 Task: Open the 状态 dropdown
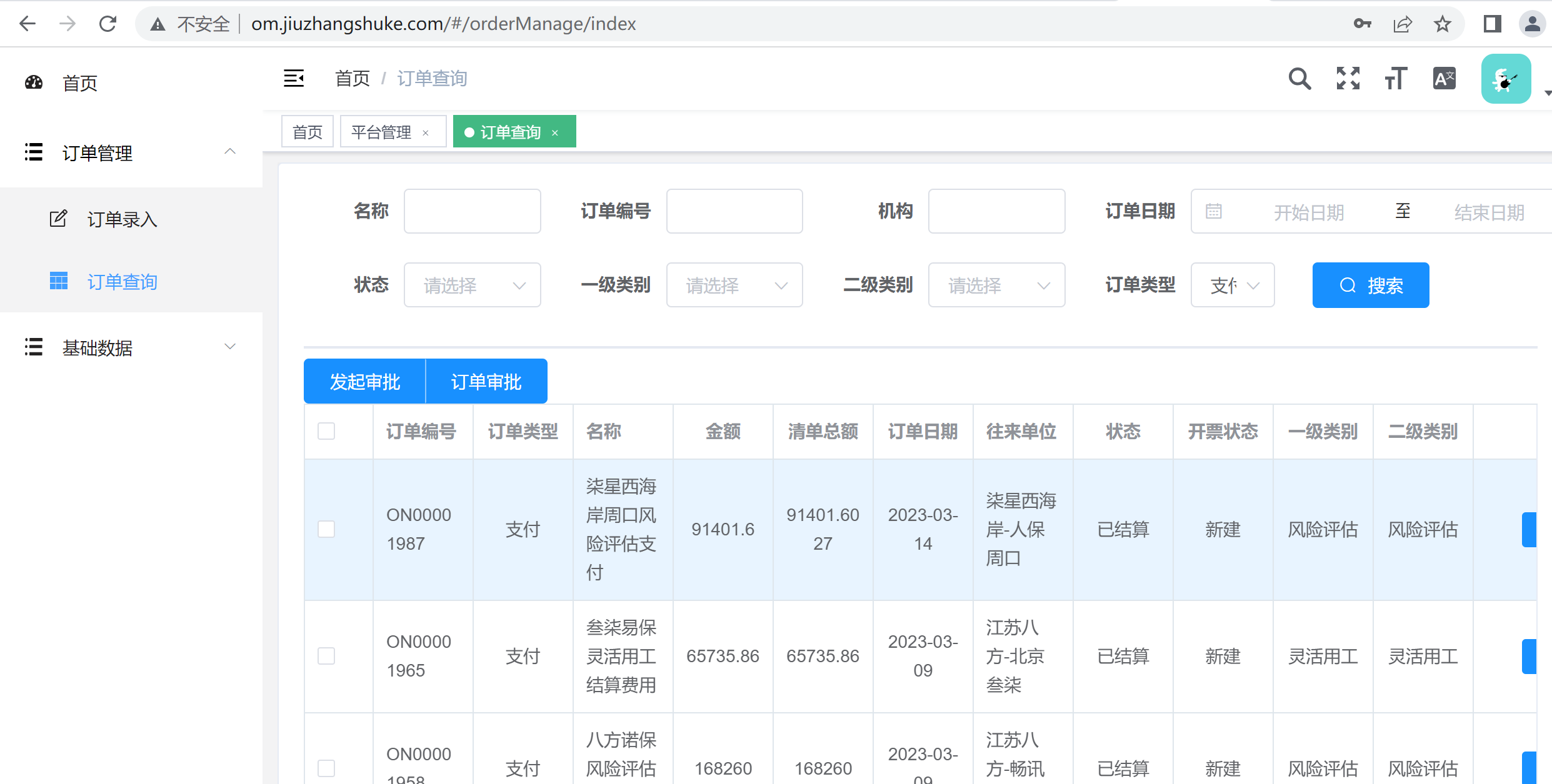472,285
